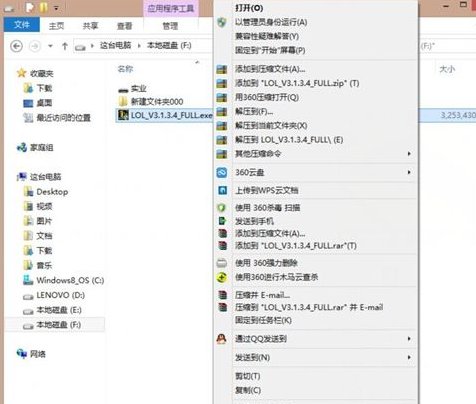Click the first 添加到压缩文件(A)... 360 entry
476x404 pixels.
pos(315,69)
